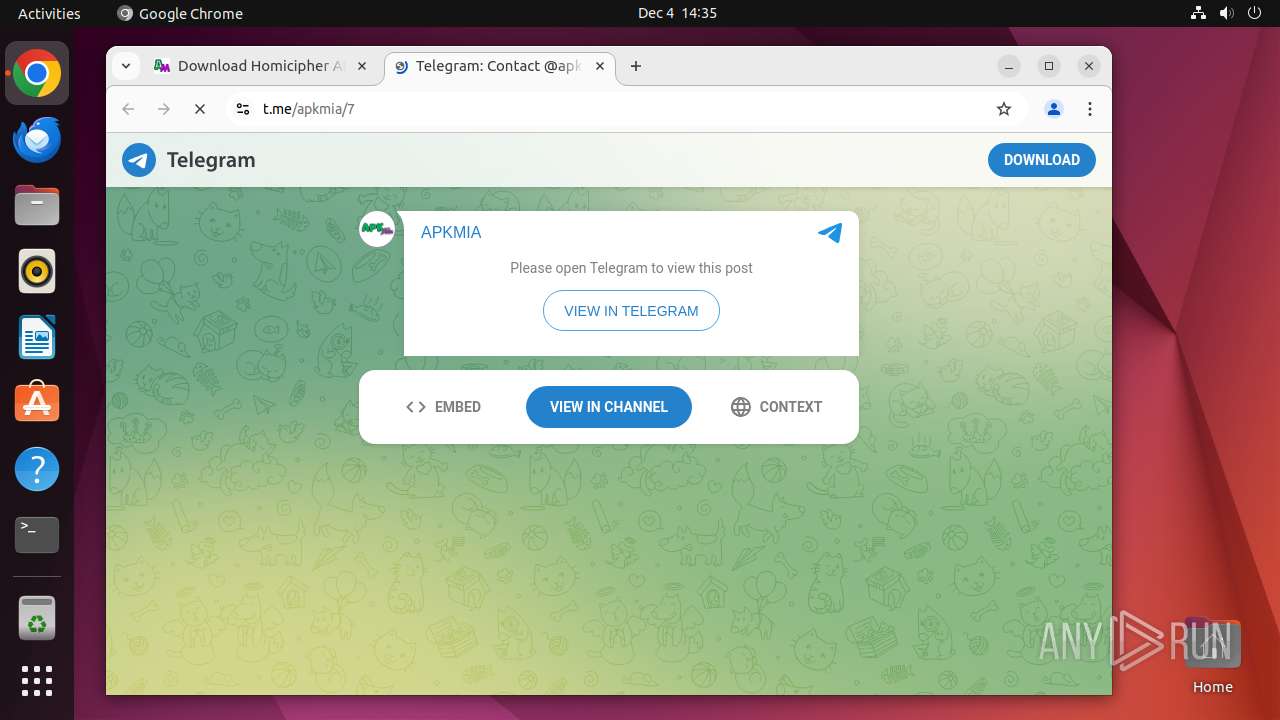Screen dimensions: 1280x720
Task: Click the paper plane icon in post card
Action: [x=830, y=232]
